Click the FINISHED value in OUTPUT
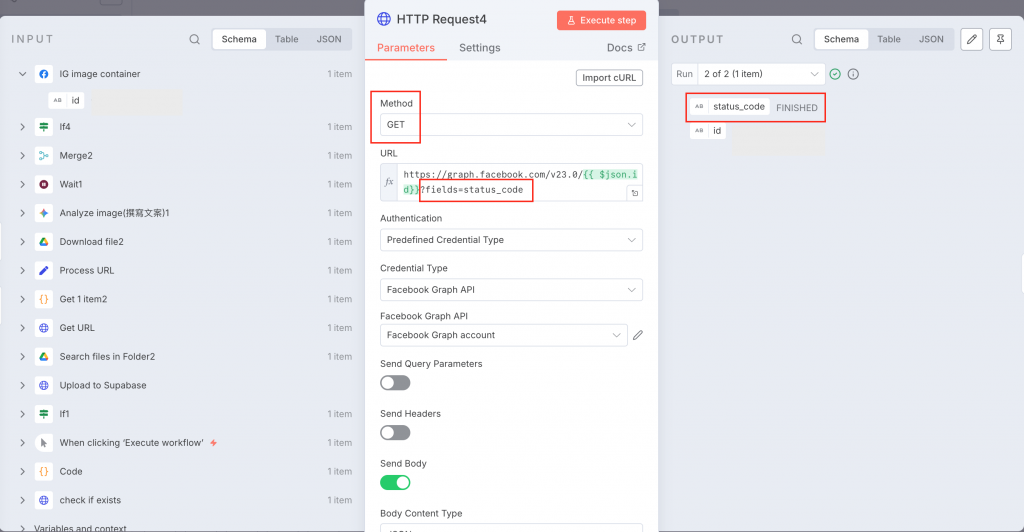The height and width of the screenshot is (532, 1024). pos(797,108)
